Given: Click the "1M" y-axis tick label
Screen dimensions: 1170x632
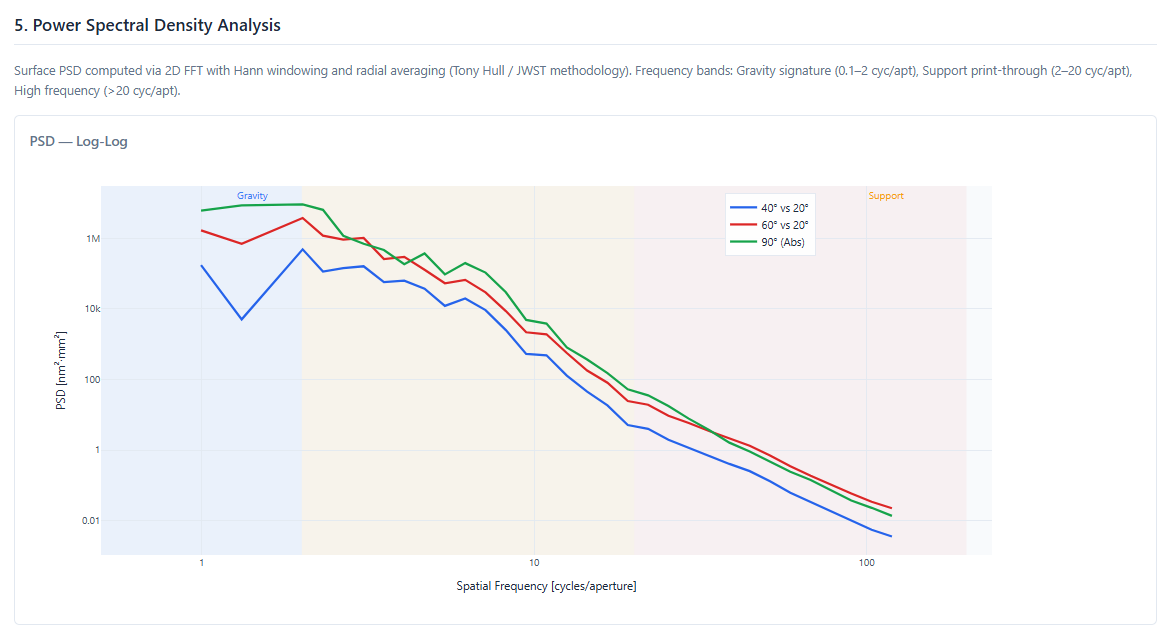Looking at the screenshot, I should pos(93,239).
